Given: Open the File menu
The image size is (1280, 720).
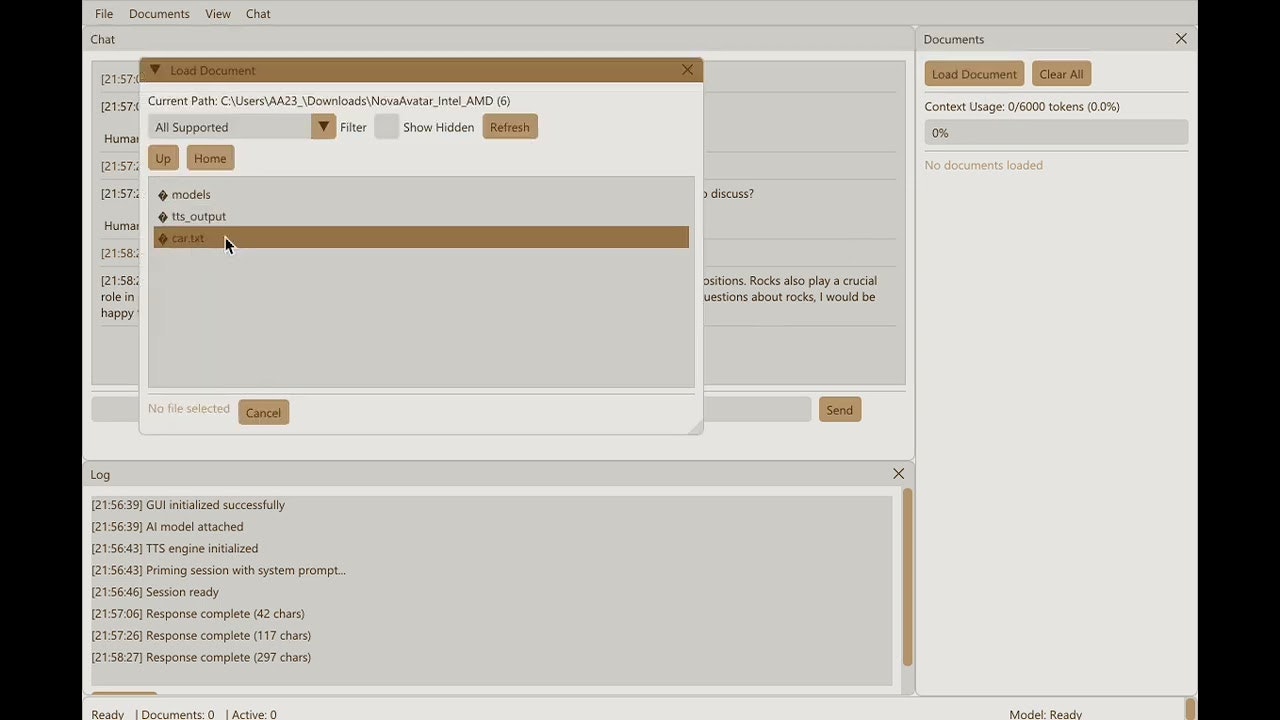Looking at the screenshot, I should tap(104, 14).
